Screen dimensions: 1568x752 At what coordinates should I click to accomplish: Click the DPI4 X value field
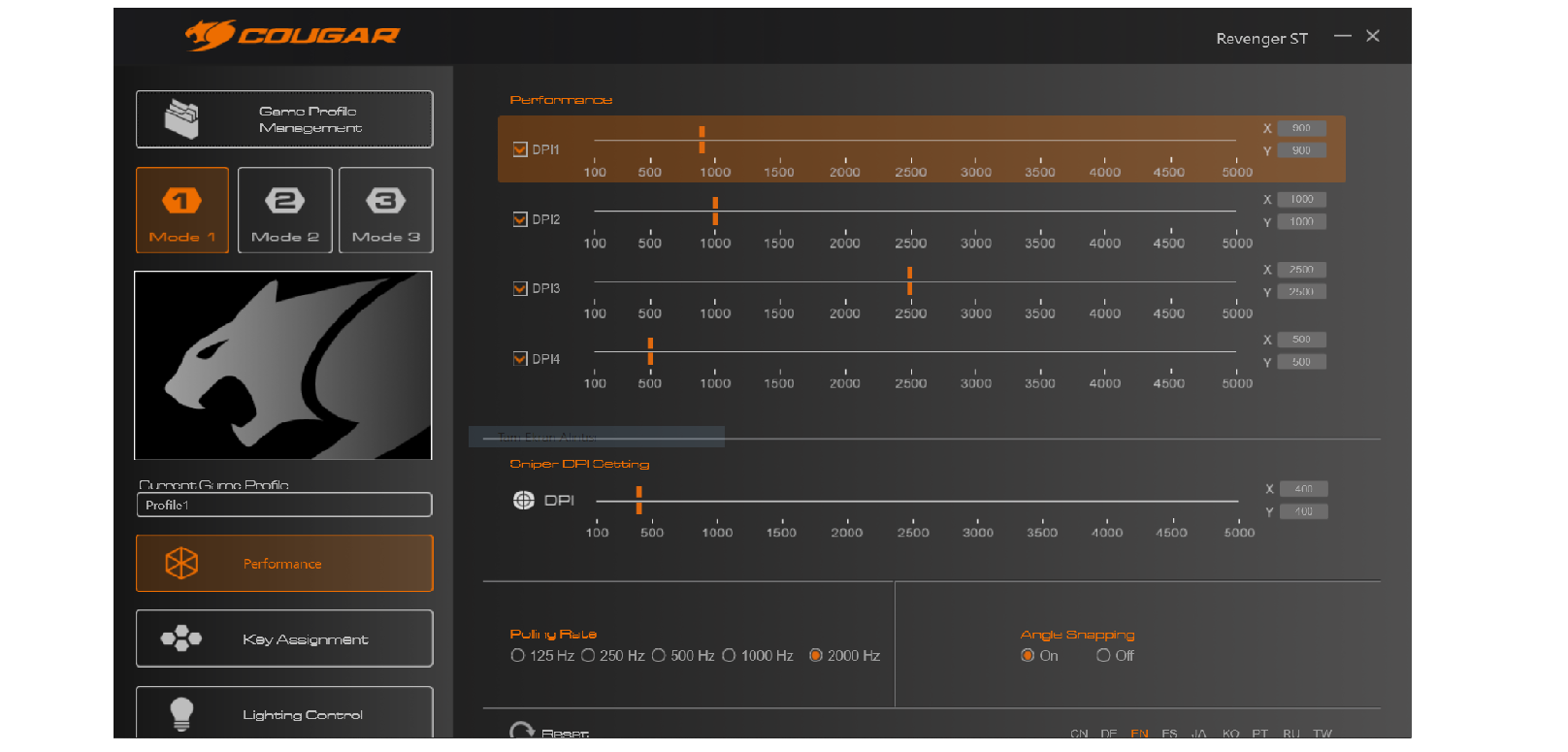pyautogui.click(x=1302, y=340)
